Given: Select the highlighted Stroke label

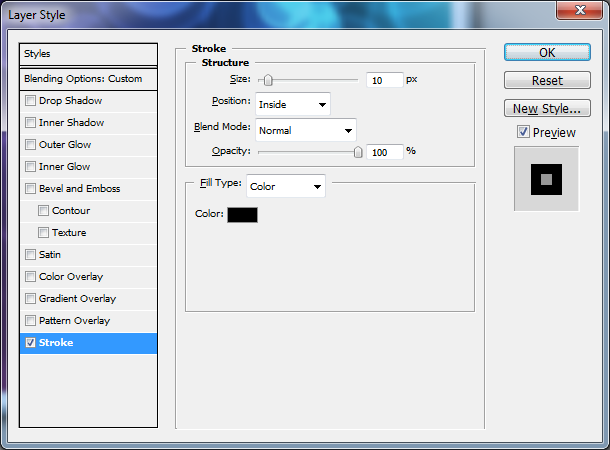Looking at the screenshot, I should point(56,343).
